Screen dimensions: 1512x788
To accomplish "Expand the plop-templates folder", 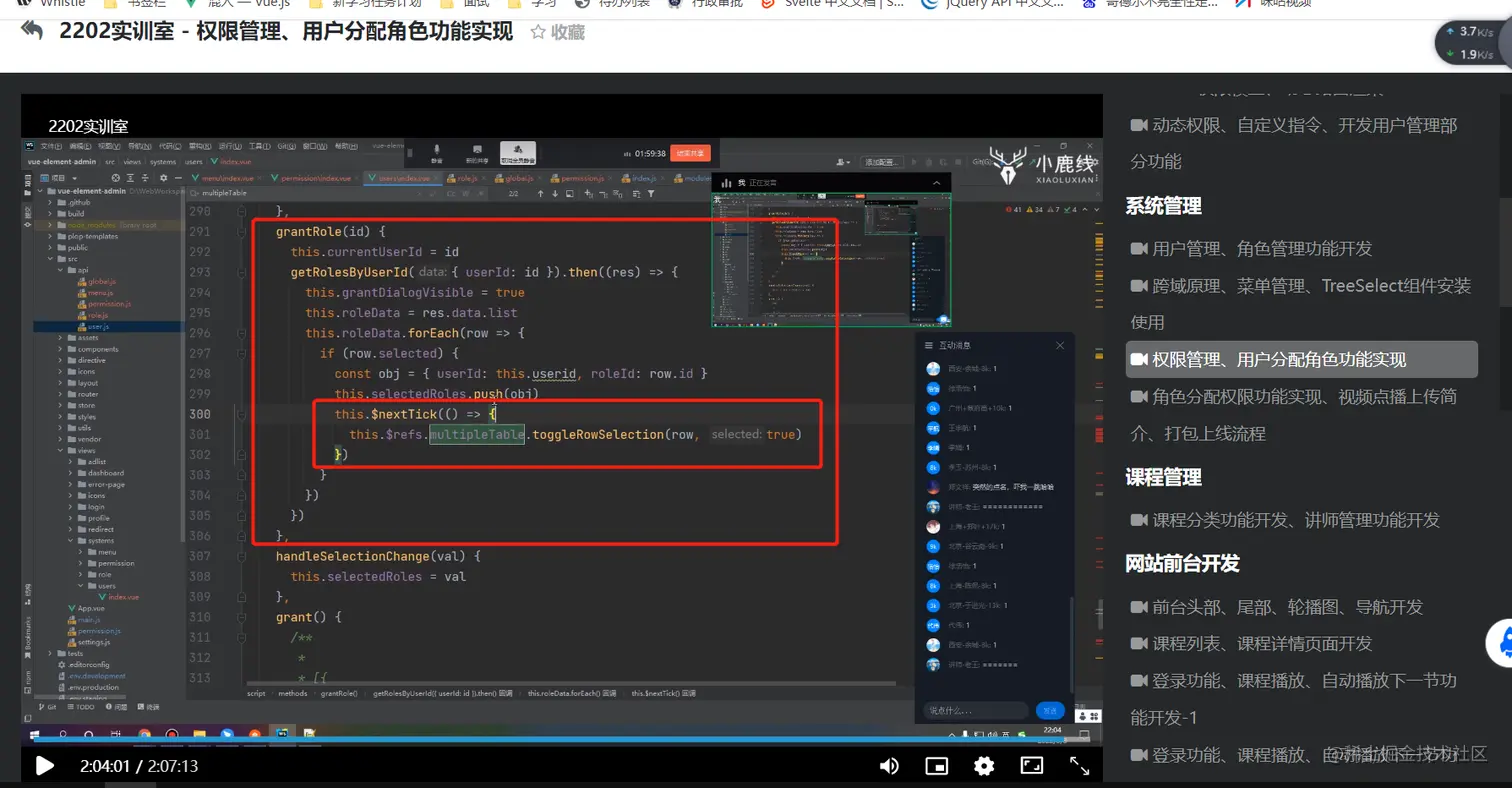I will point(49,236).
